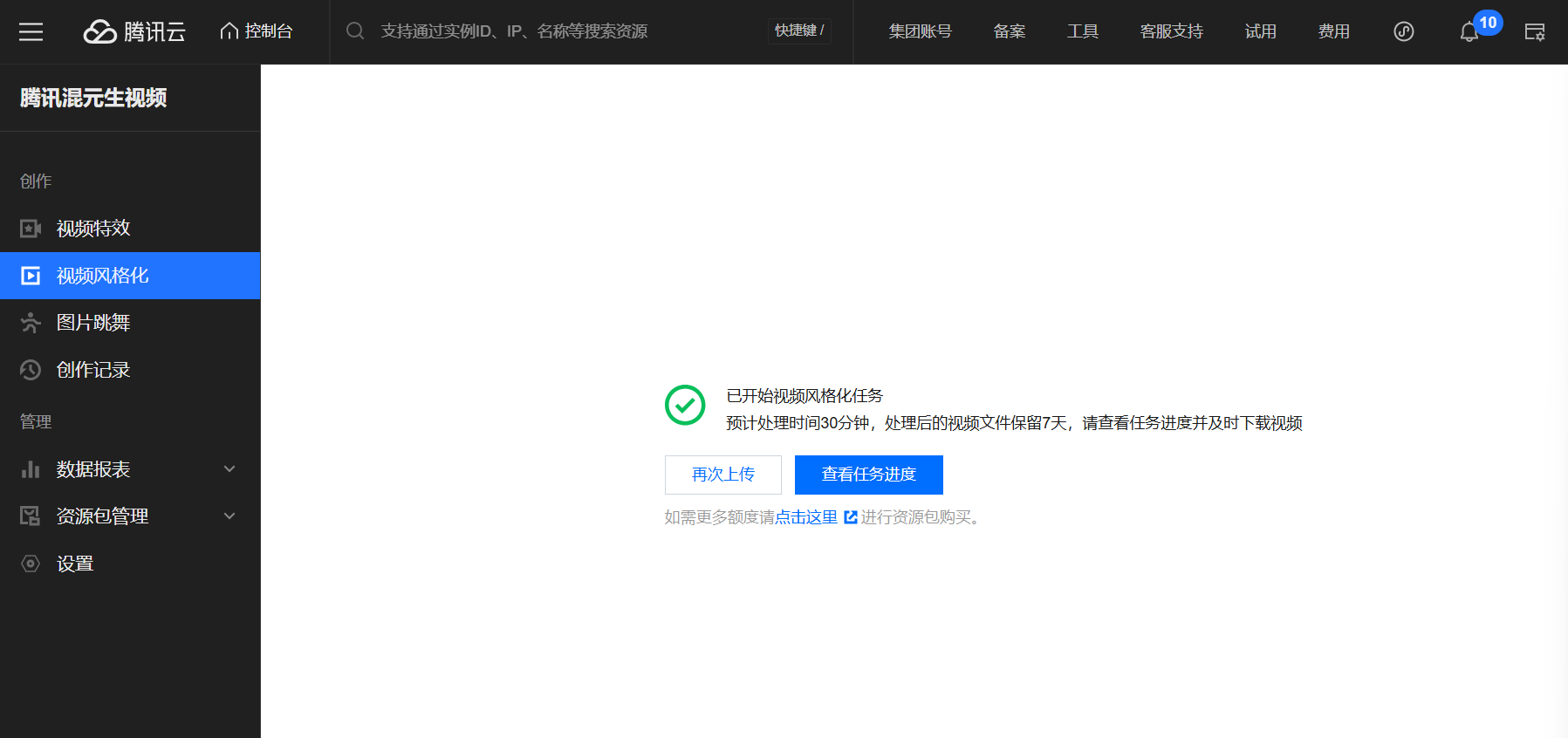This screenshot has height=738, width=1568.
Task: Click the 视频风格化 play-box icon
Action: 31,276
